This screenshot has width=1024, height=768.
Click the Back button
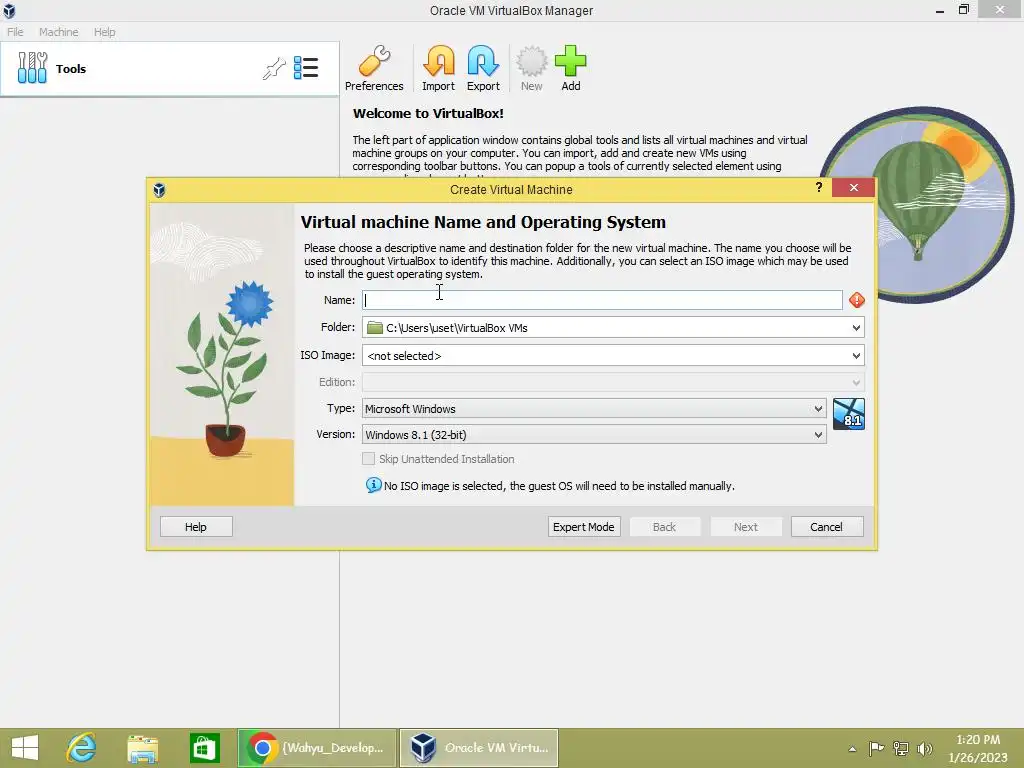[x=665, y=527]
